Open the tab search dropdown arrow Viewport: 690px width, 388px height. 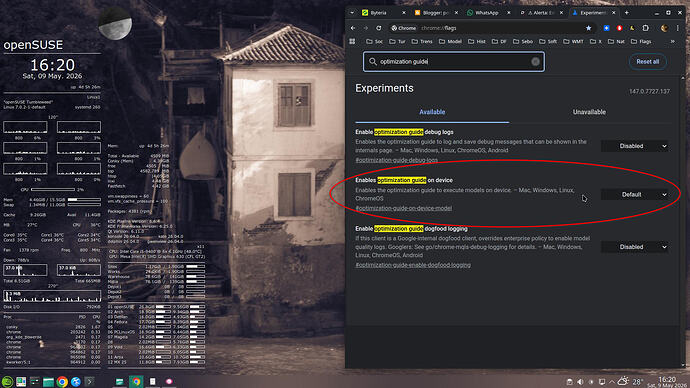(352, 13)
